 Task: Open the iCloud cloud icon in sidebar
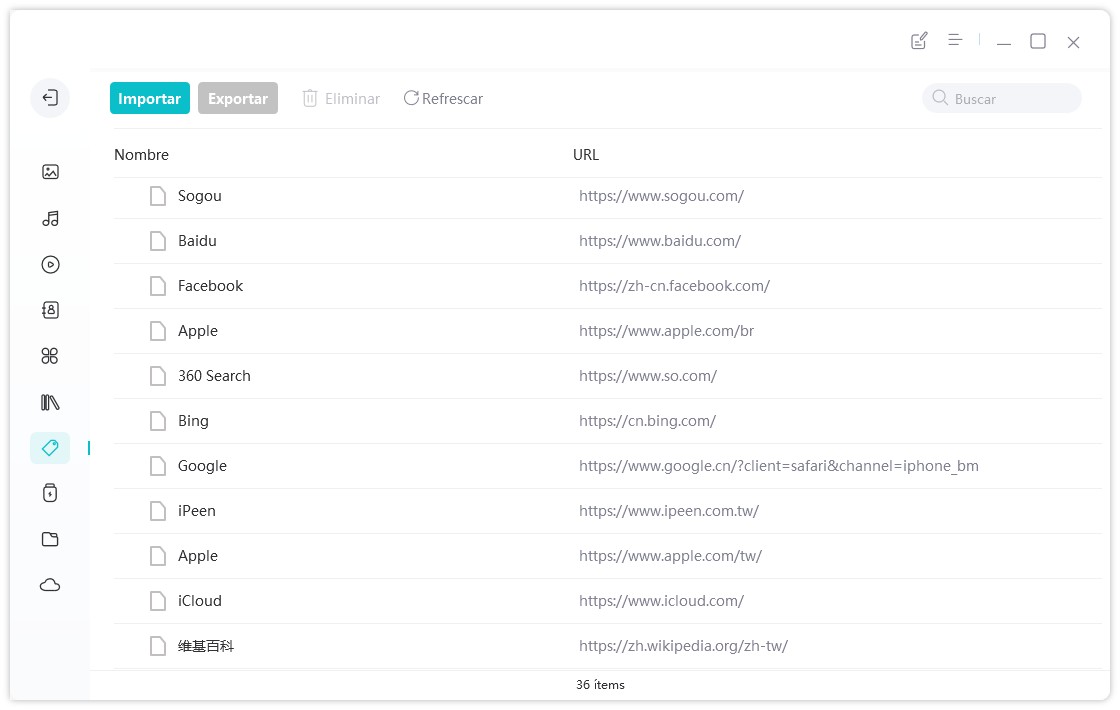tap(50, 585)
